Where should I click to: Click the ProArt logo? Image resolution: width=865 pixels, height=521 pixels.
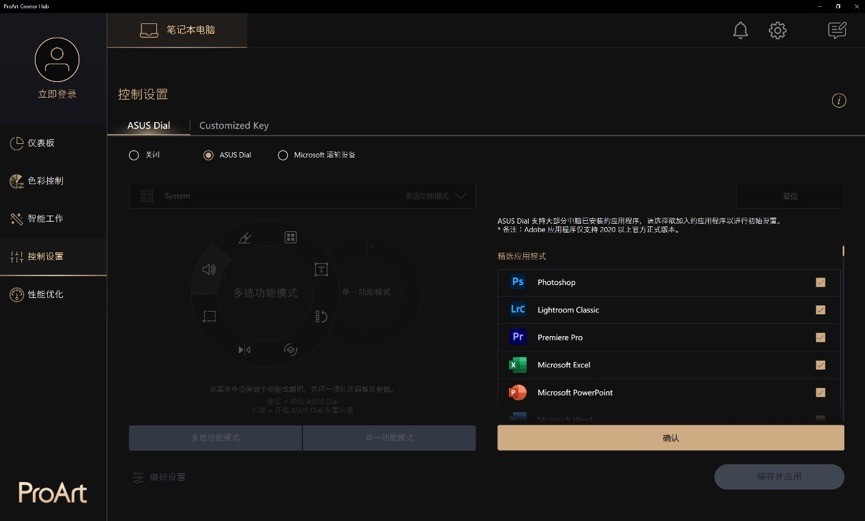pyautogui.click(x=52, y=492)
